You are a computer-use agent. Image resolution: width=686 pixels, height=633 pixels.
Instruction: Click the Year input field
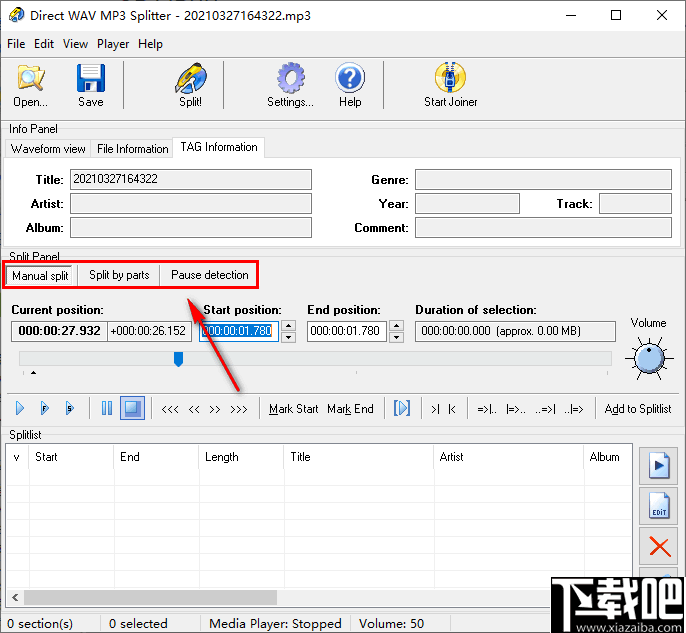pos(467,203)
